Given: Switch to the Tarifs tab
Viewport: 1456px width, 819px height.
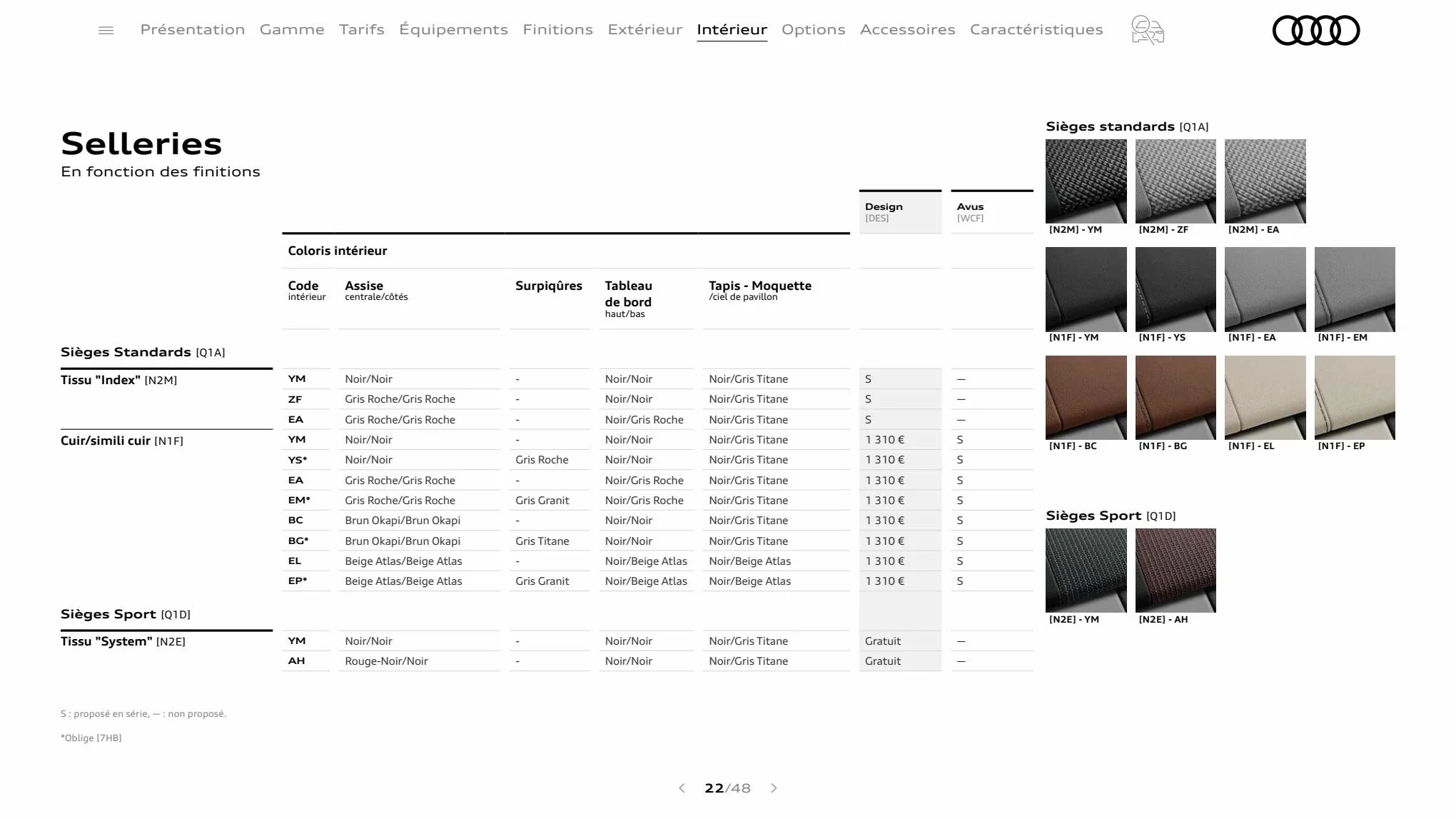Looking at the screenshot, I should point(362,29).
